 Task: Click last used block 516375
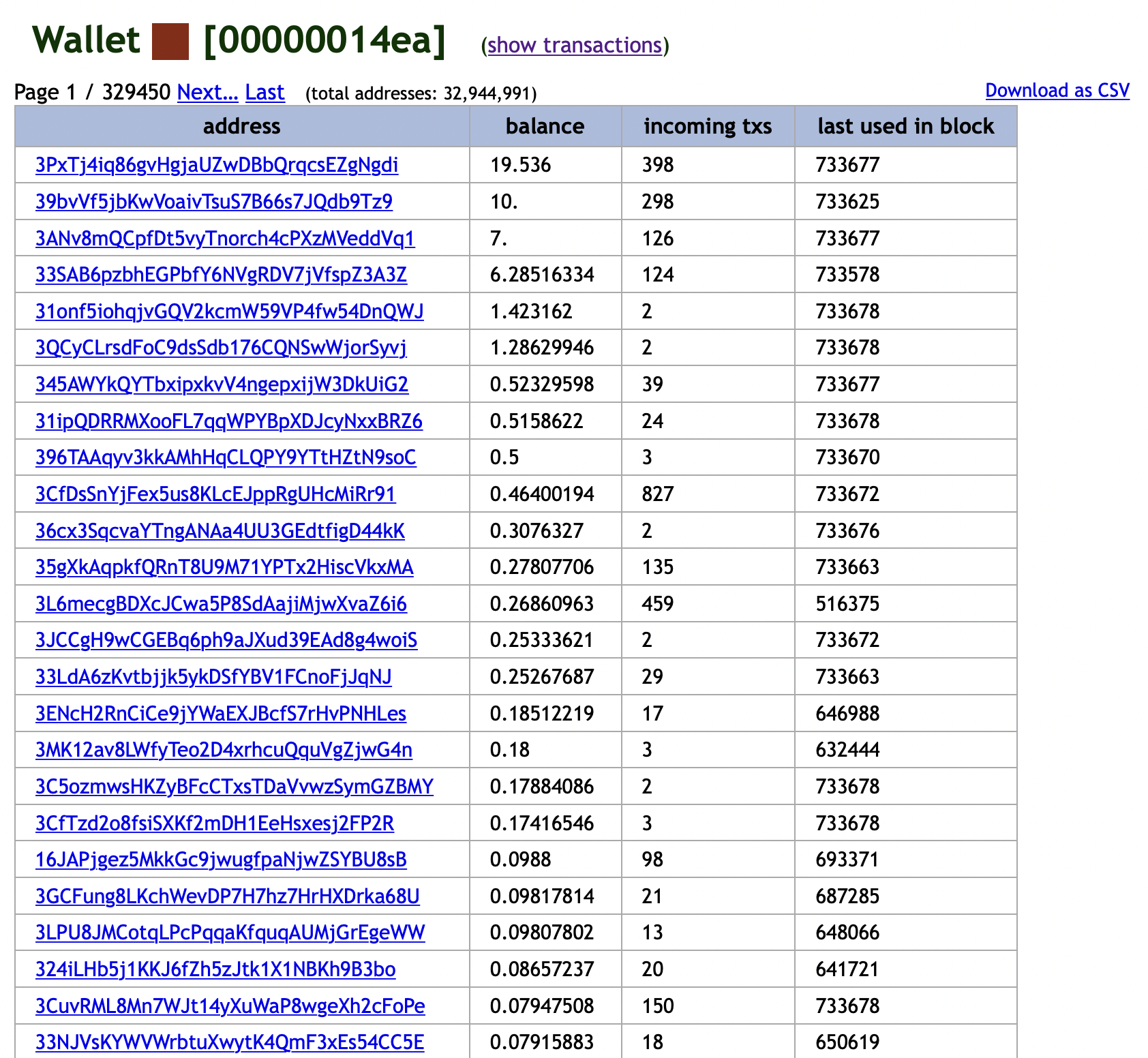(x=847, y=604)
